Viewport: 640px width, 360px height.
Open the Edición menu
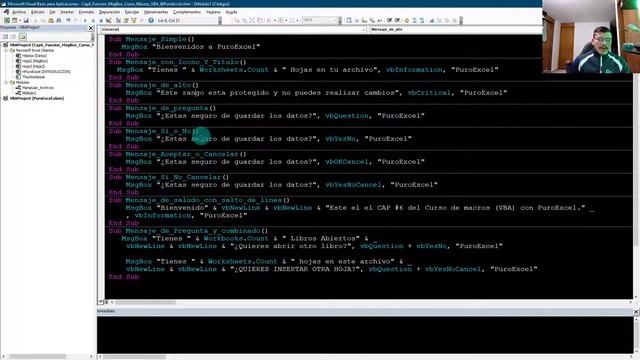point(38,12)
